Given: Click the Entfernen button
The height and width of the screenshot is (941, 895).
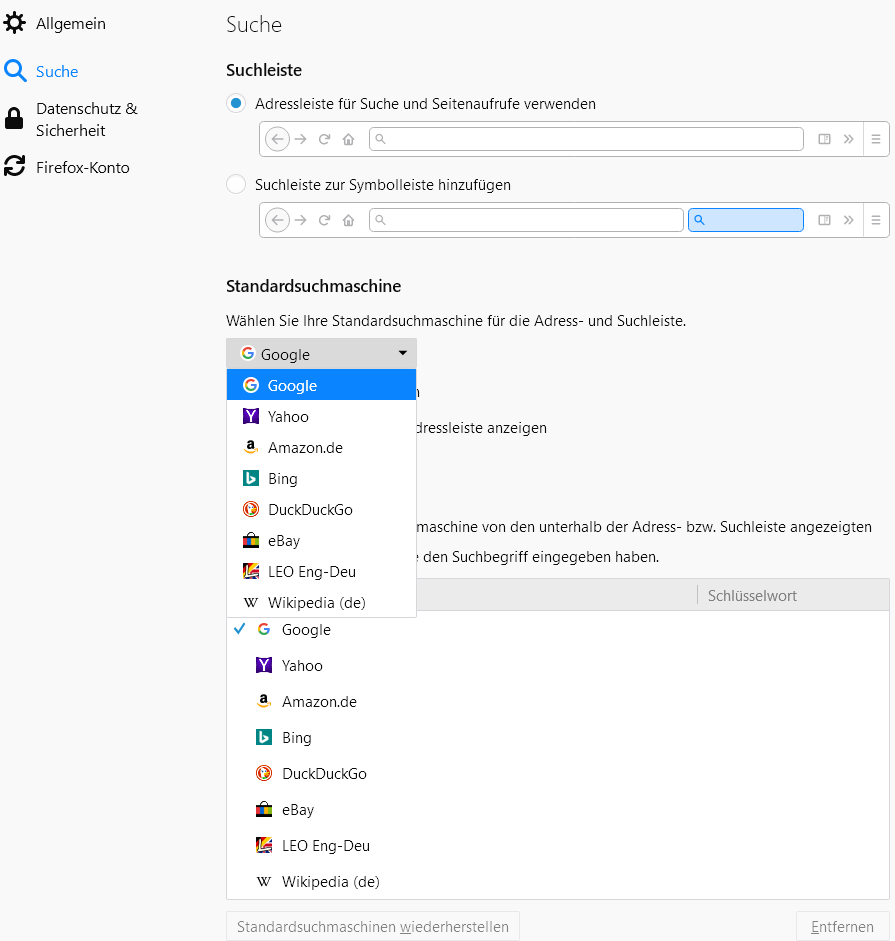Looking at the screenshot, I should (842, 926).
